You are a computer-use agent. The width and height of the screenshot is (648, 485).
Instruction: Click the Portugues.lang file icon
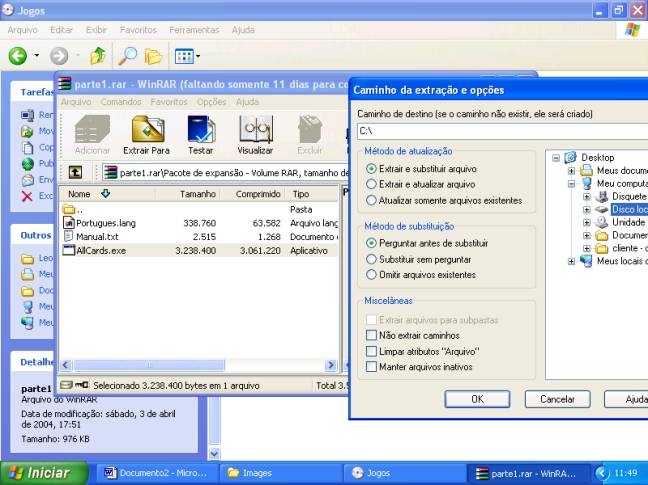tap(69, 223)
